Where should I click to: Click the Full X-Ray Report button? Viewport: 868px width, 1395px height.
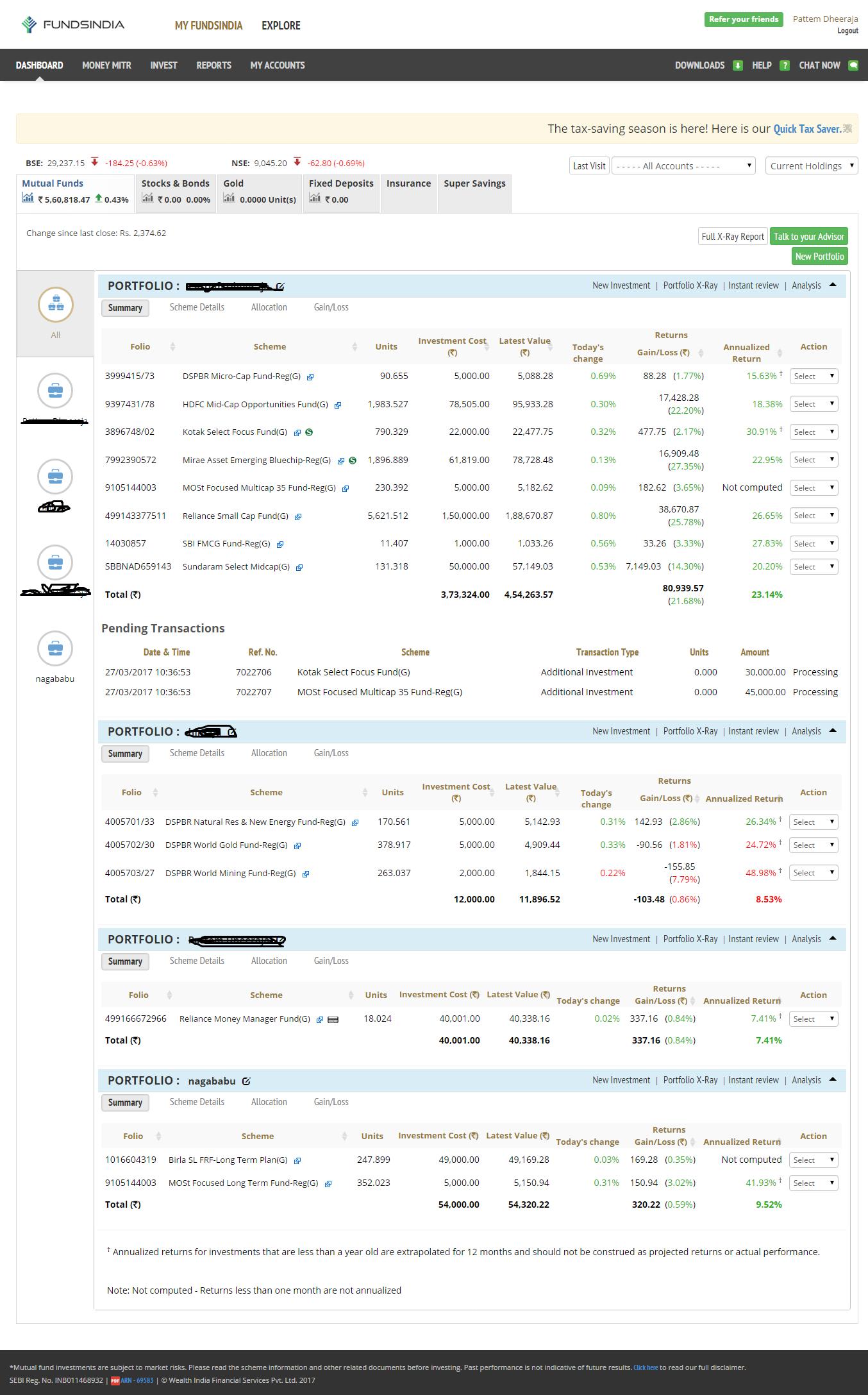click(x=732, y=237)
